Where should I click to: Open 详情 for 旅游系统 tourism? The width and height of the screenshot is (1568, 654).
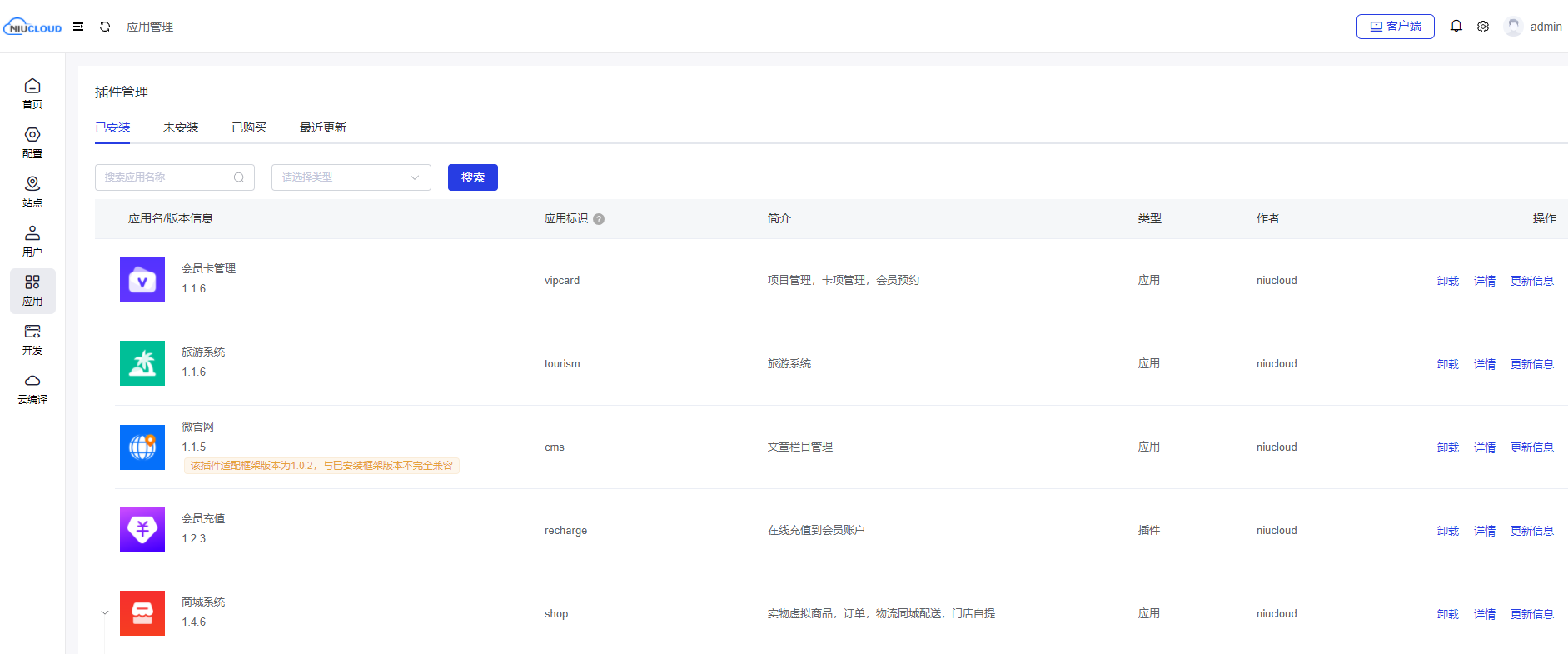1484,364
